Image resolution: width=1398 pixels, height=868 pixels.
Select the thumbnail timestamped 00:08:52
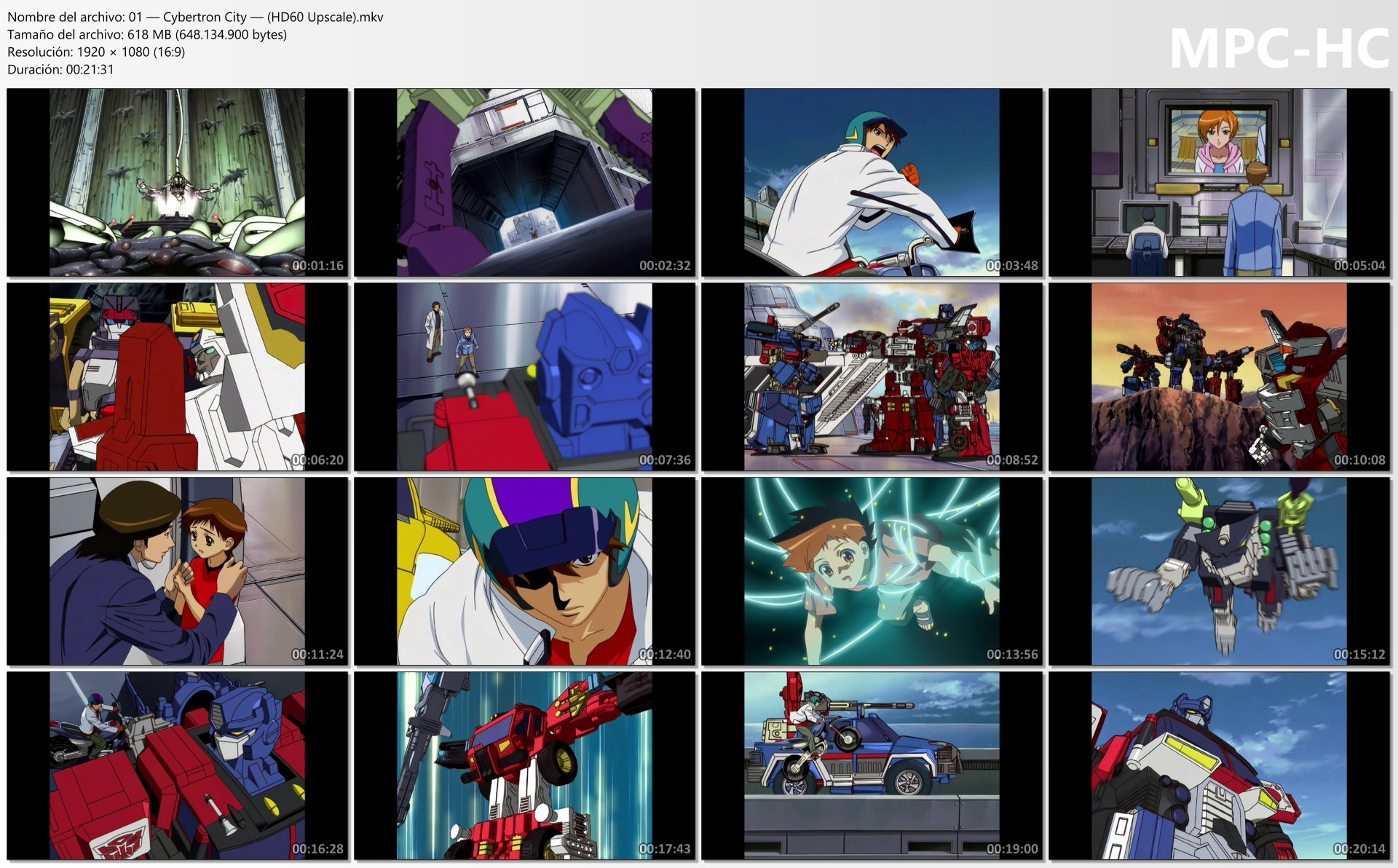(872, 376)
